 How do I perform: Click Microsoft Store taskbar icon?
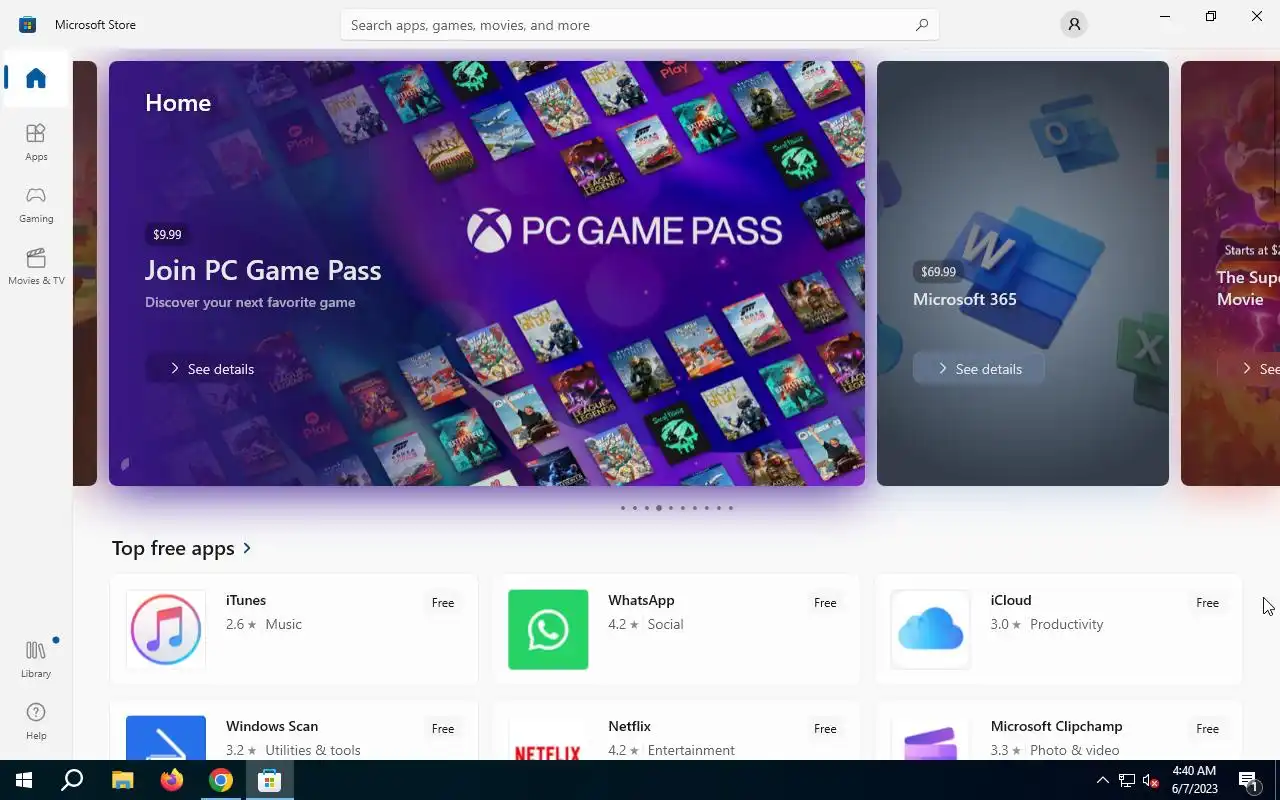(x=269, y=780)
